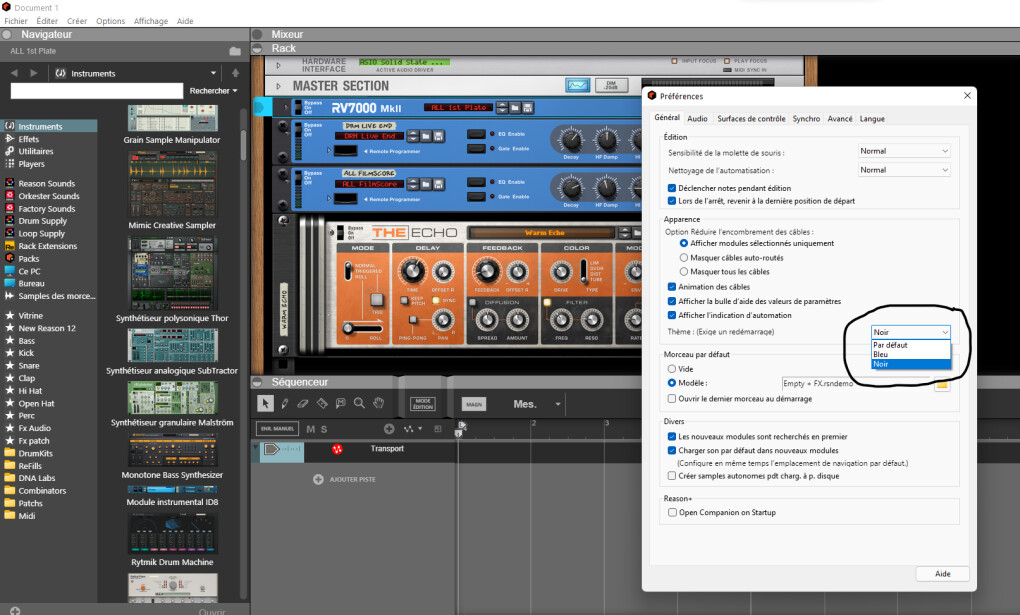The width and height of the screenshot is (1020, 615).
Task: Click the Transport track red icon
Action: (x=337, y=449)
